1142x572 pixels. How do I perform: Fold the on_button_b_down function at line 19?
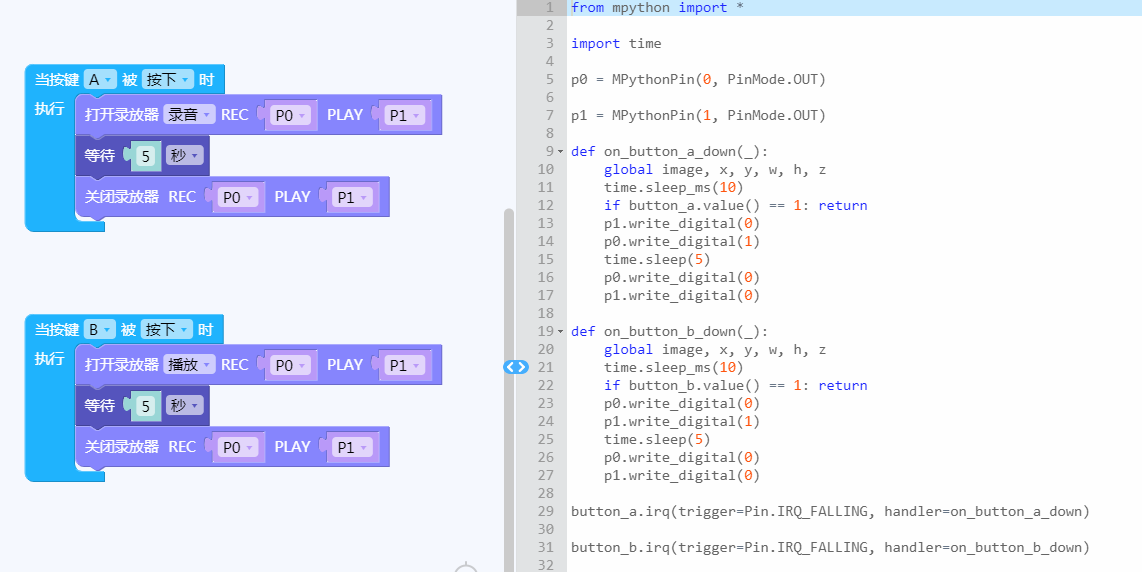[x=561, y=332]
